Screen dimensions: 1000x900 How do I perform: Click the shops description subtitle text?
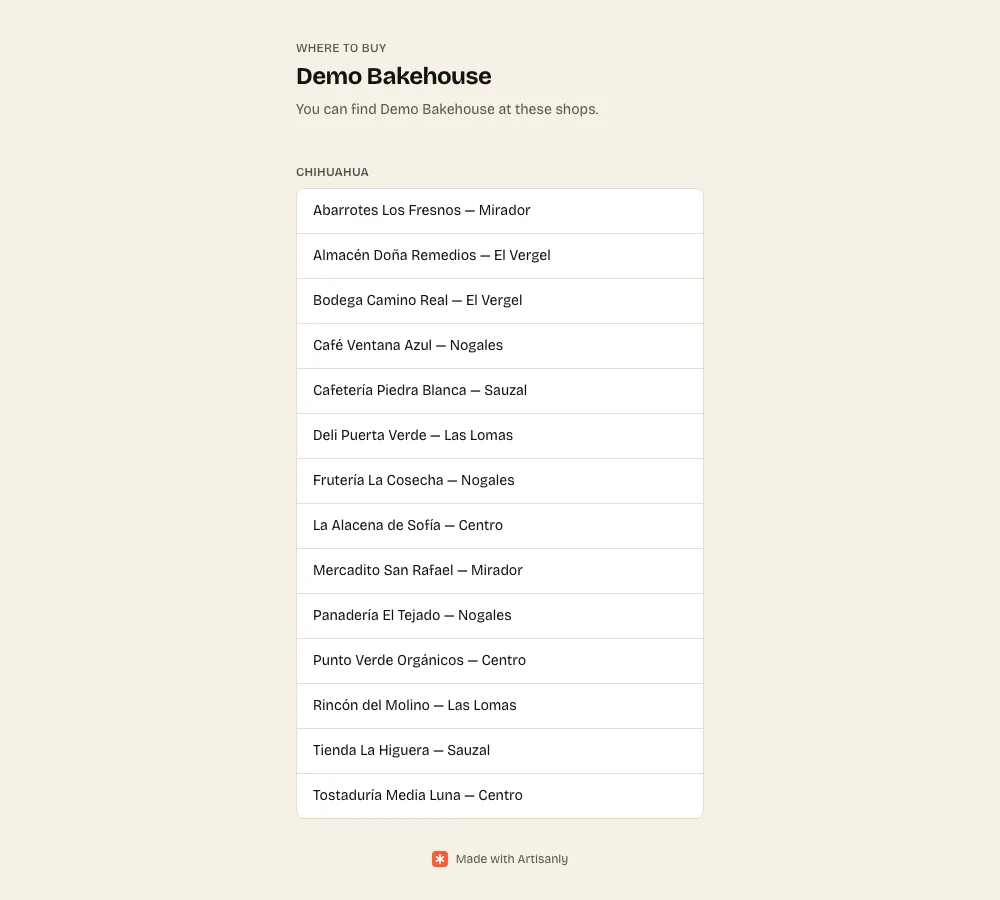pyautogui.click(x=447, y=109)
